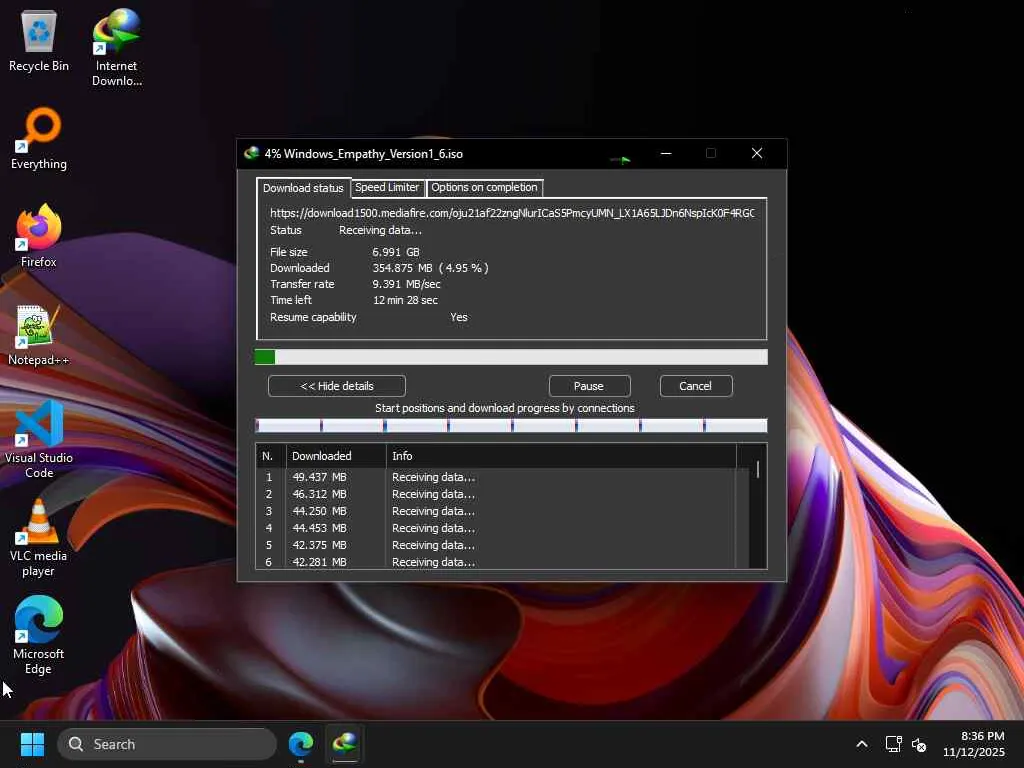This screenshot has width=1024, height=768.
Task: Cancel the ISO download
Action: (x=695, y=386)
